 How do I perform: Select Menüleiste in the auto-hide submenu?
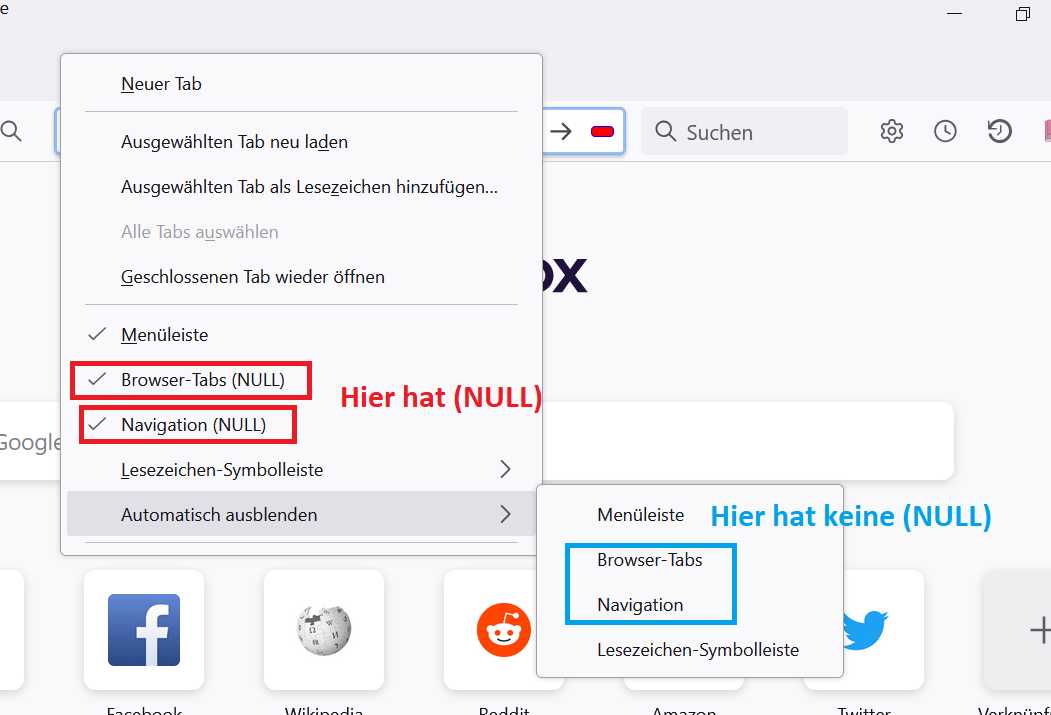(x=690, y=515)
